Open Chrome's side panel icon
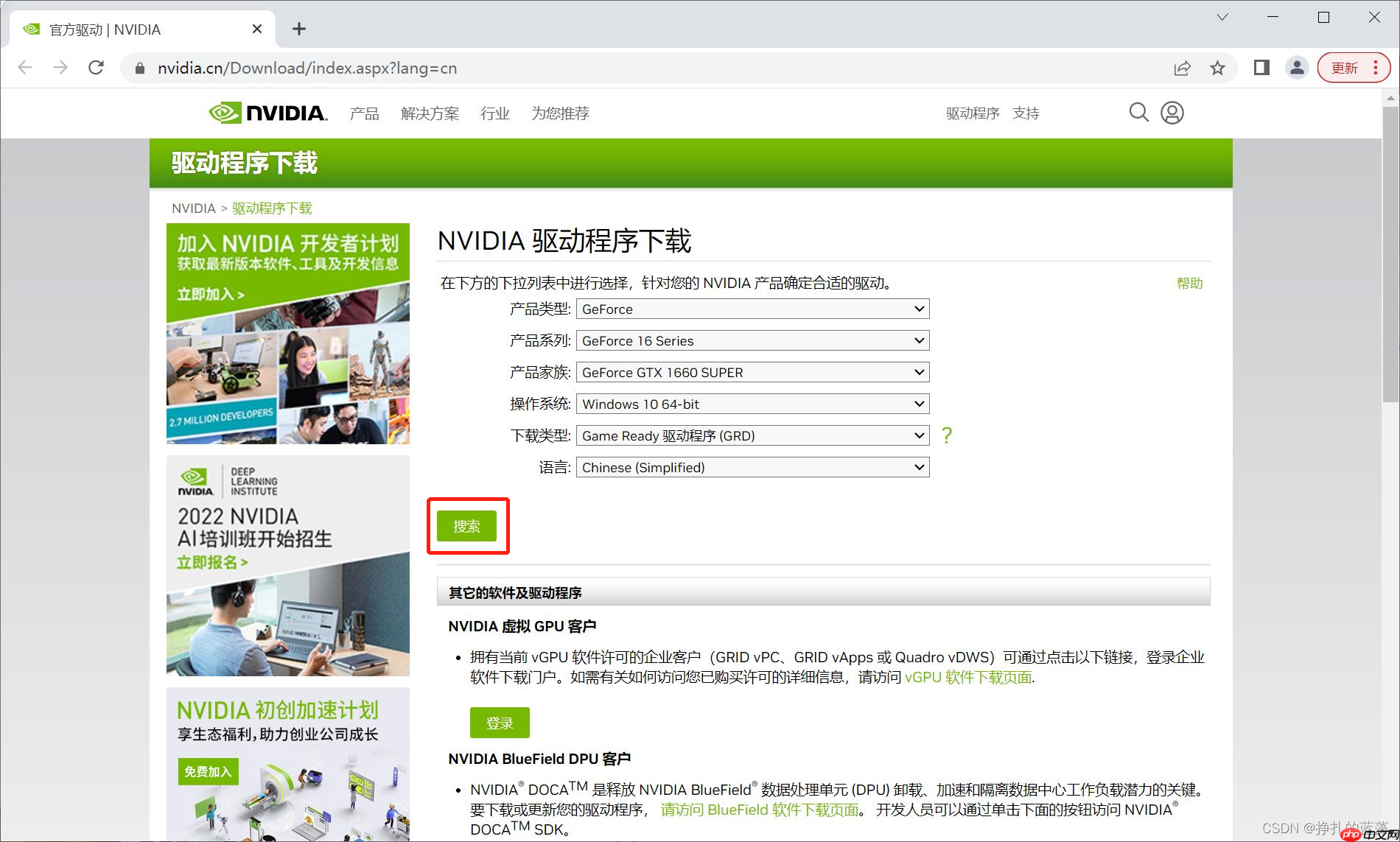 1261,67
